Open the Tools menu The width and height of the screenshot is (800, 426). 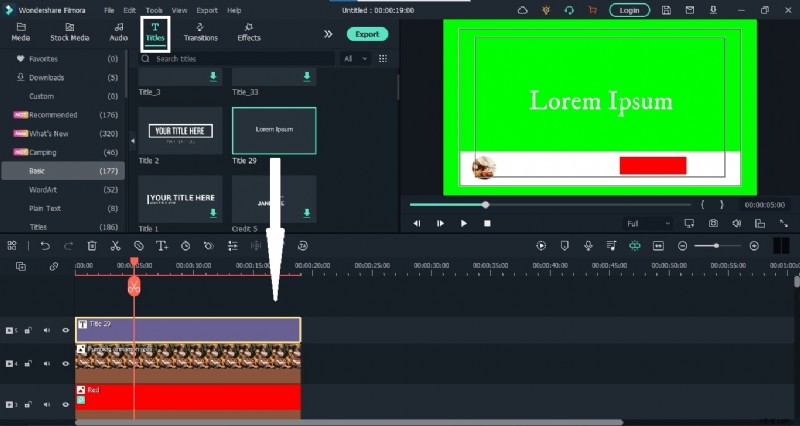click(154, 10)
